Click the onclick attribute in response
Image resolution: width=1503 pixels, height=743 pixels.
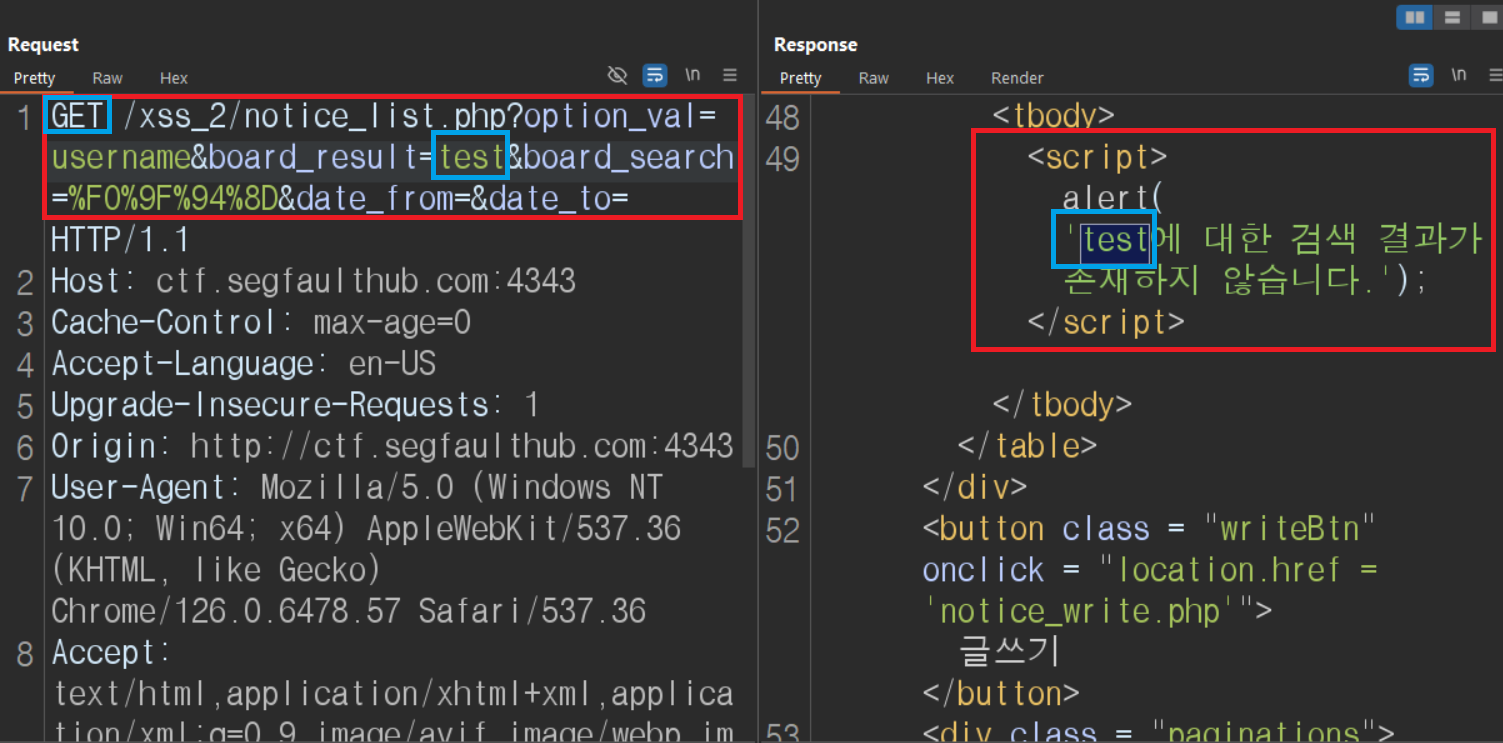(x=984, y=570)
